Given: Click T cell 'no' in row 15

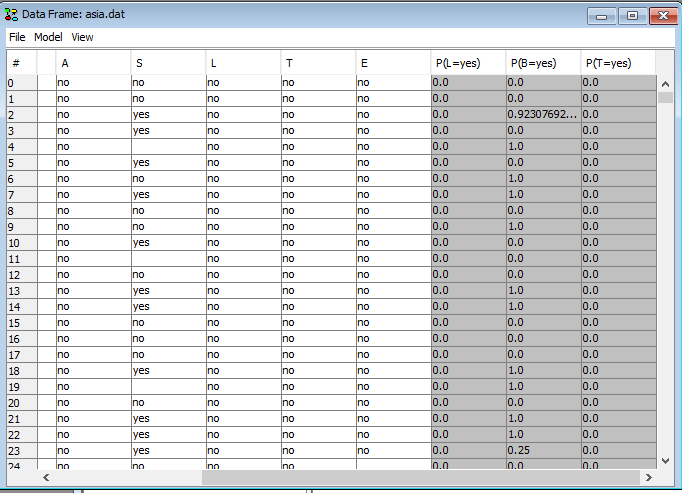Looking at the screenshot, I should 318,322.
